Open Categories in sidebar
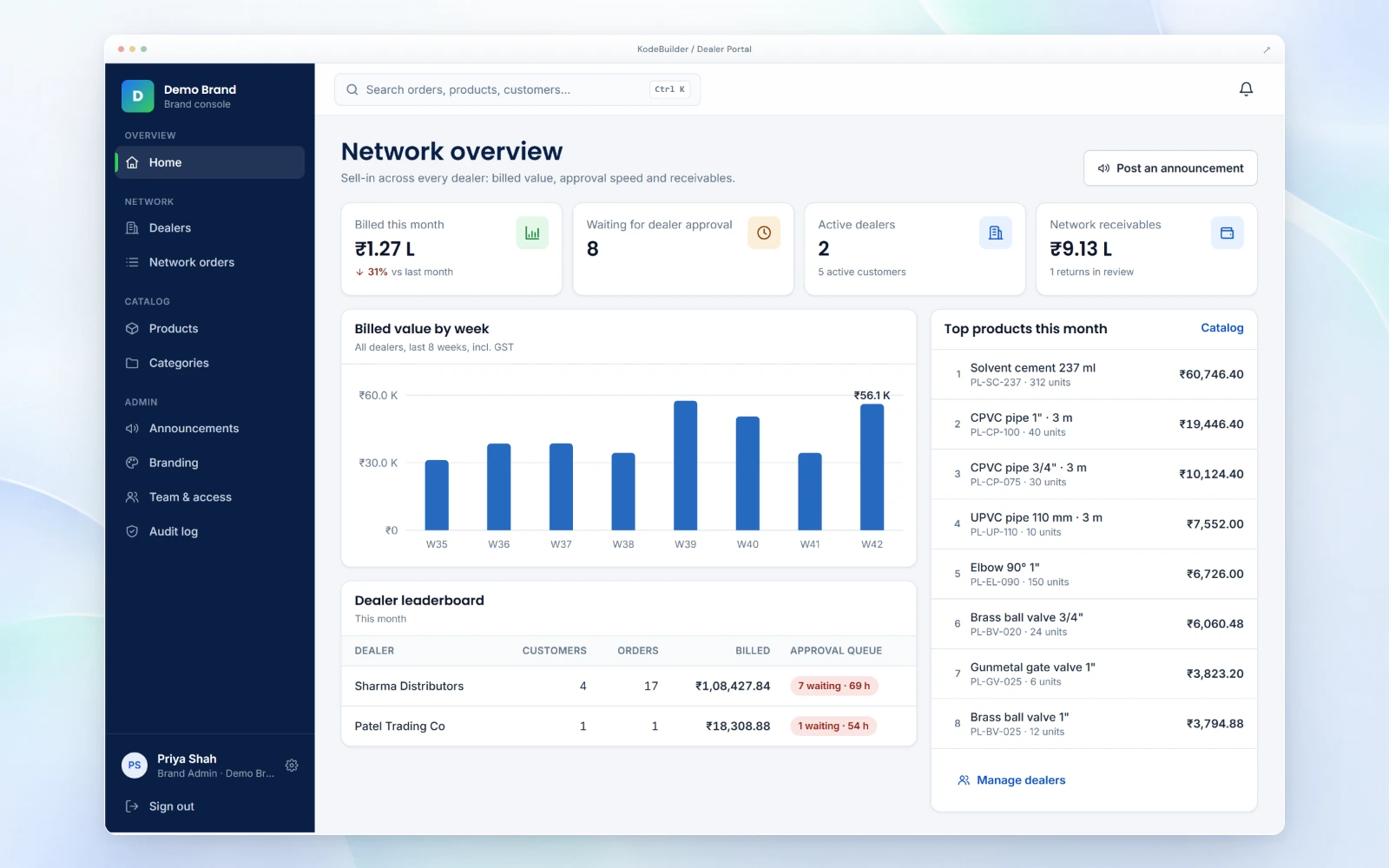Screen dimensions: 1389x868 tap(209, 363)
